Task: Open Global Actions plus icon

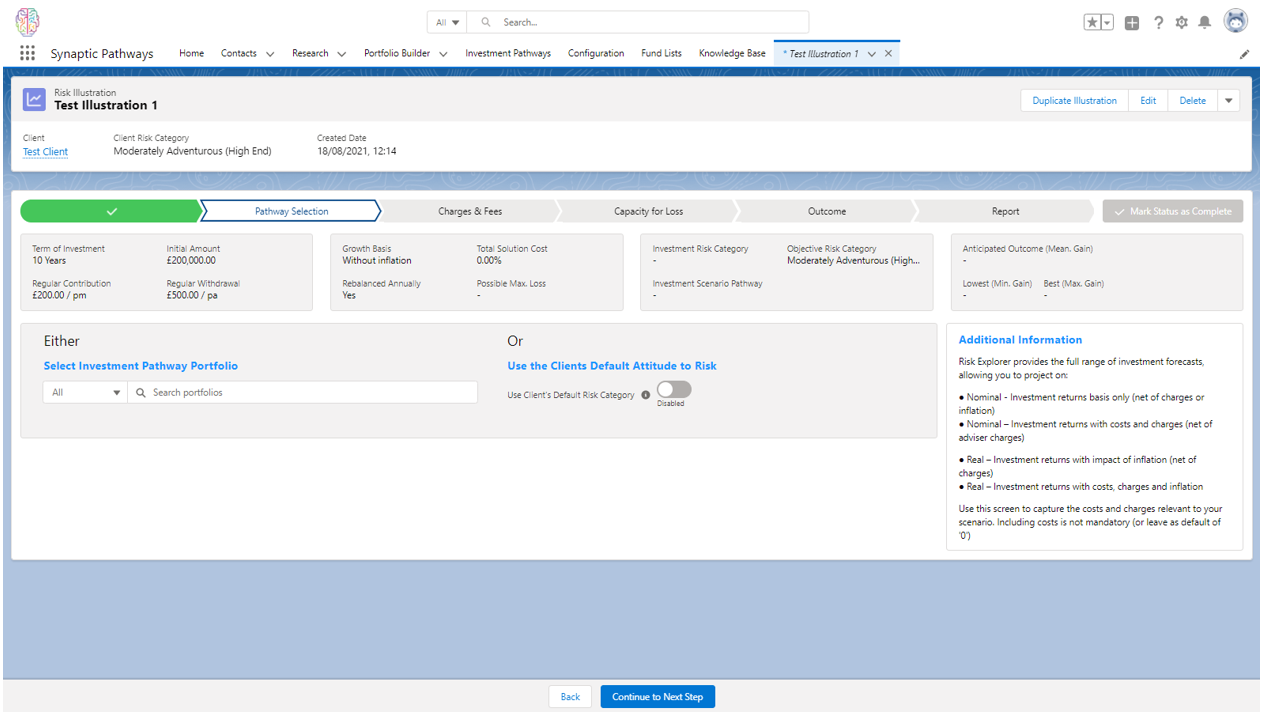Action: [x=1132, y=22]
